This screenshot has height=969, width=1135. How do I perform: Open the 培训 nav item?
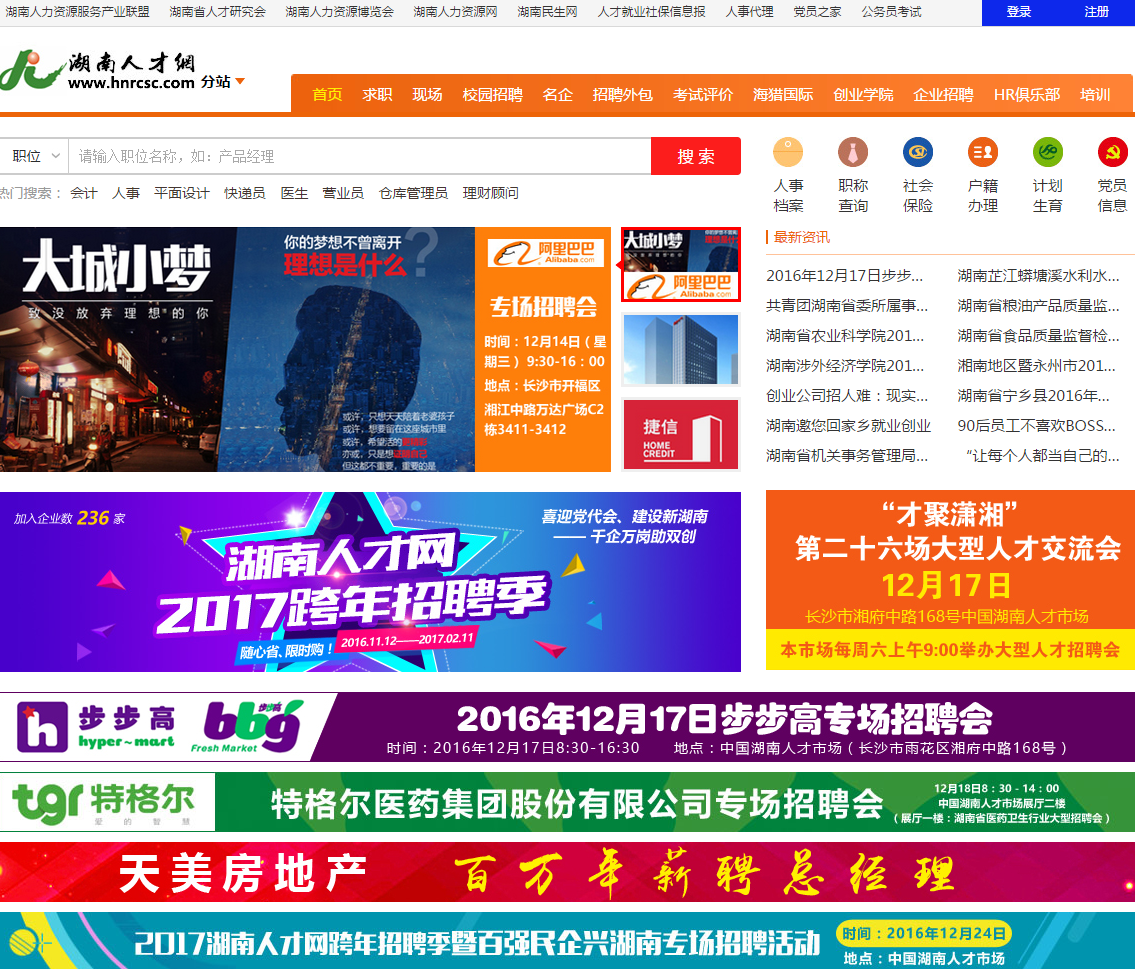[x=1094, y=95]
